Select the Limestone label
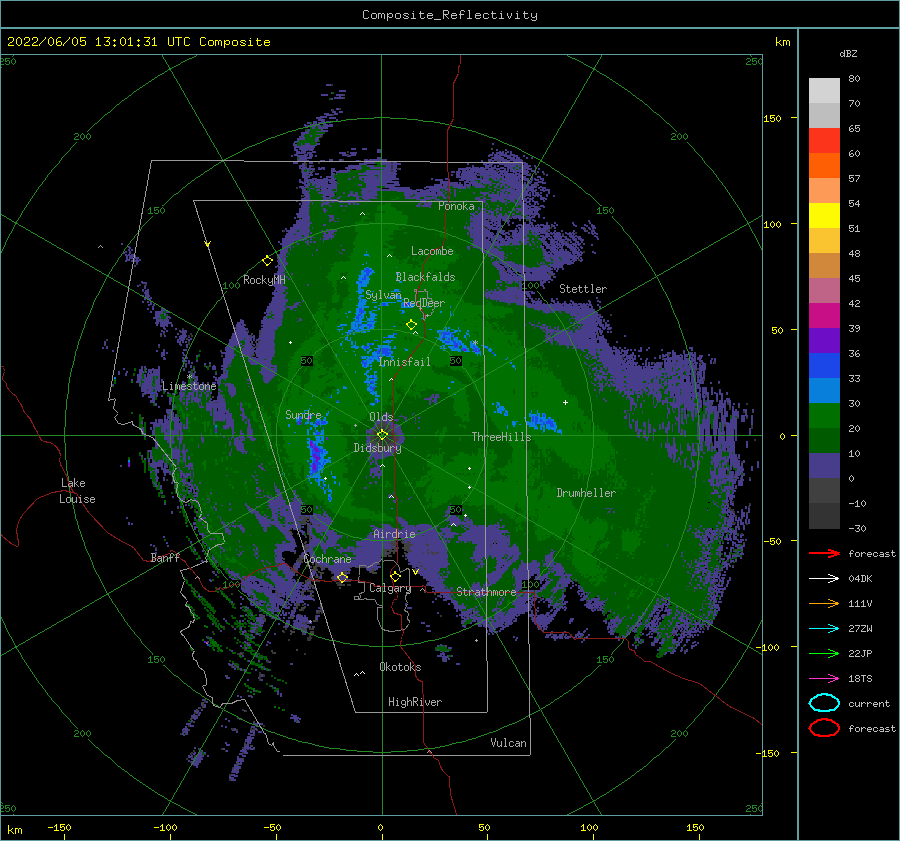 (x=189, y=386)
